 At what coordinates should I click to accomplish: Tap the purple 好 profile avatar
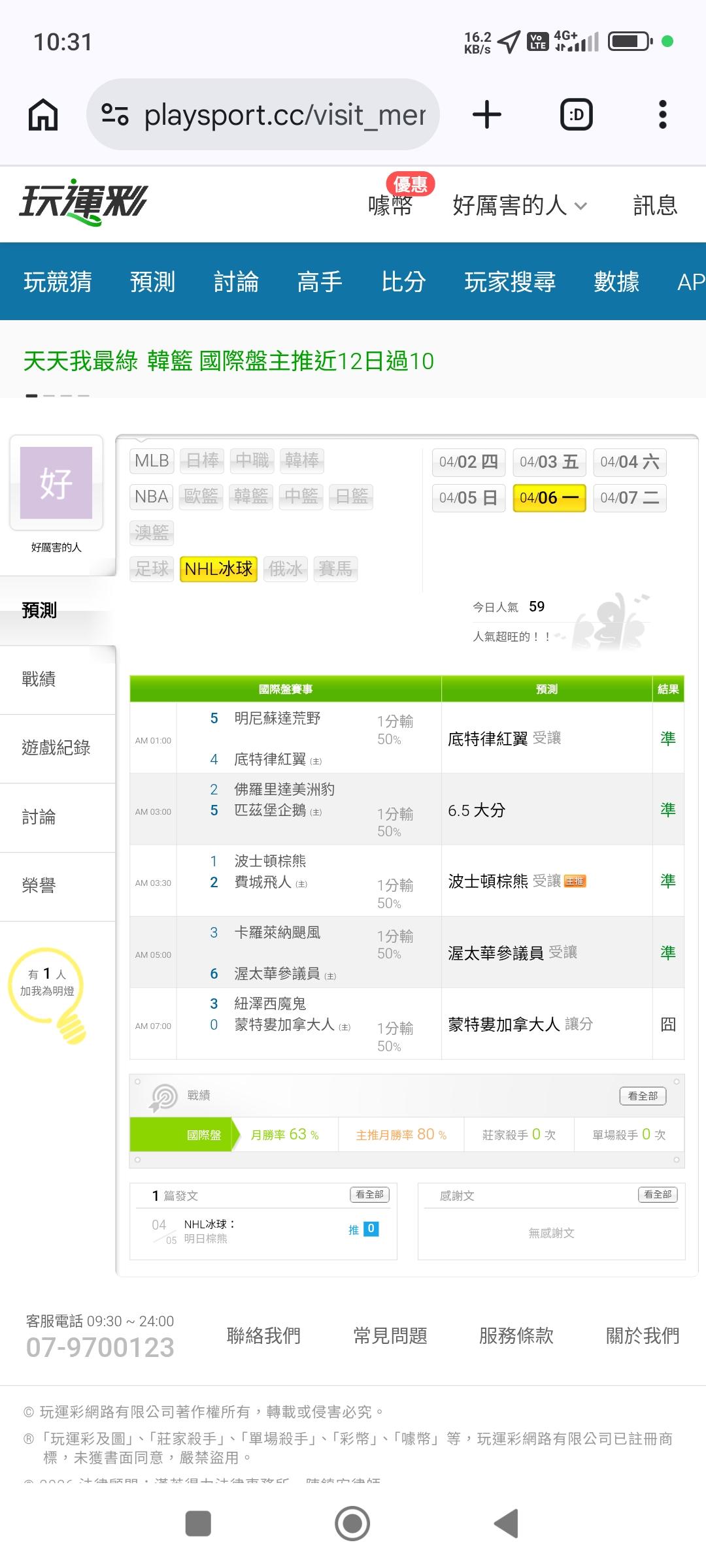[x=56, y=483]
